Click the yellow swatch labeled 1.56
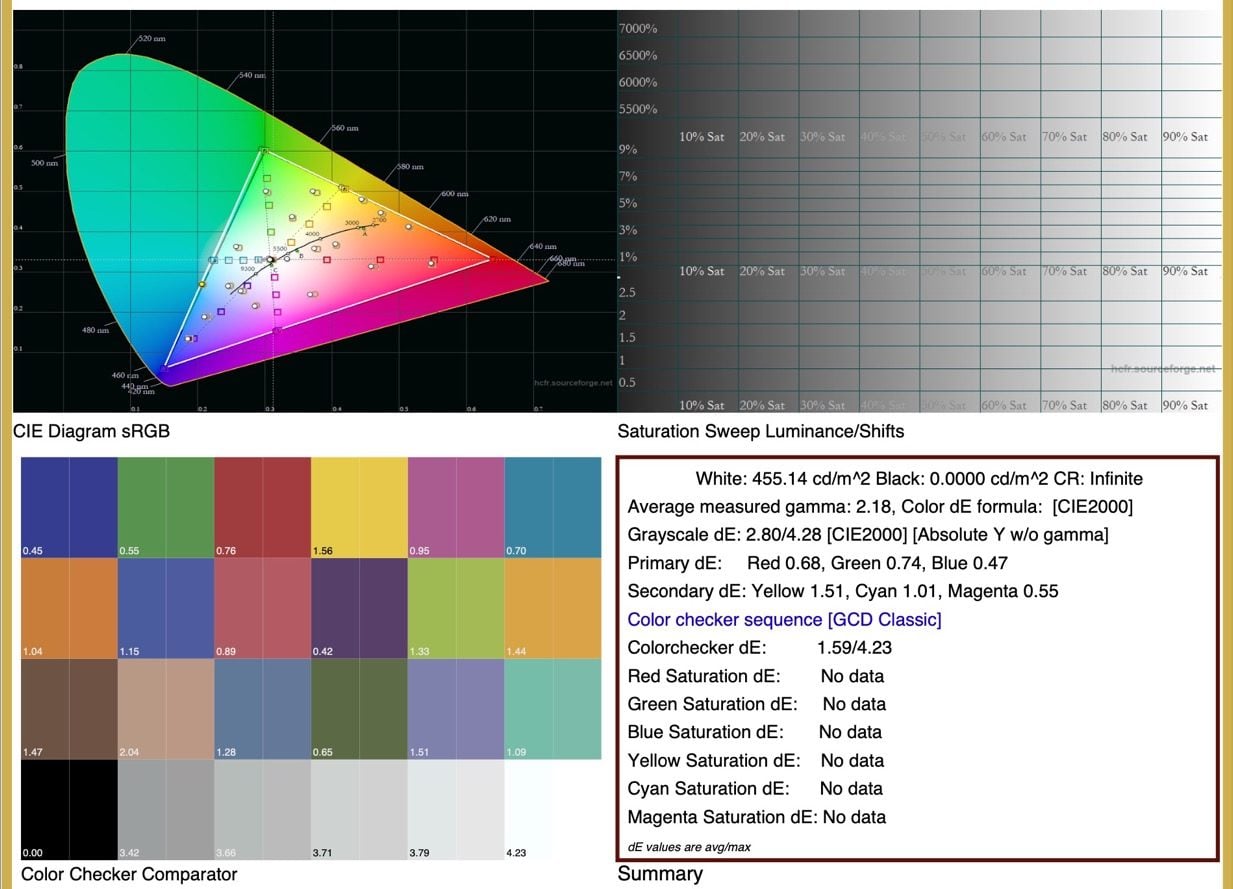1233x889 pixels. pyautogui.click(x=359, y=508)
